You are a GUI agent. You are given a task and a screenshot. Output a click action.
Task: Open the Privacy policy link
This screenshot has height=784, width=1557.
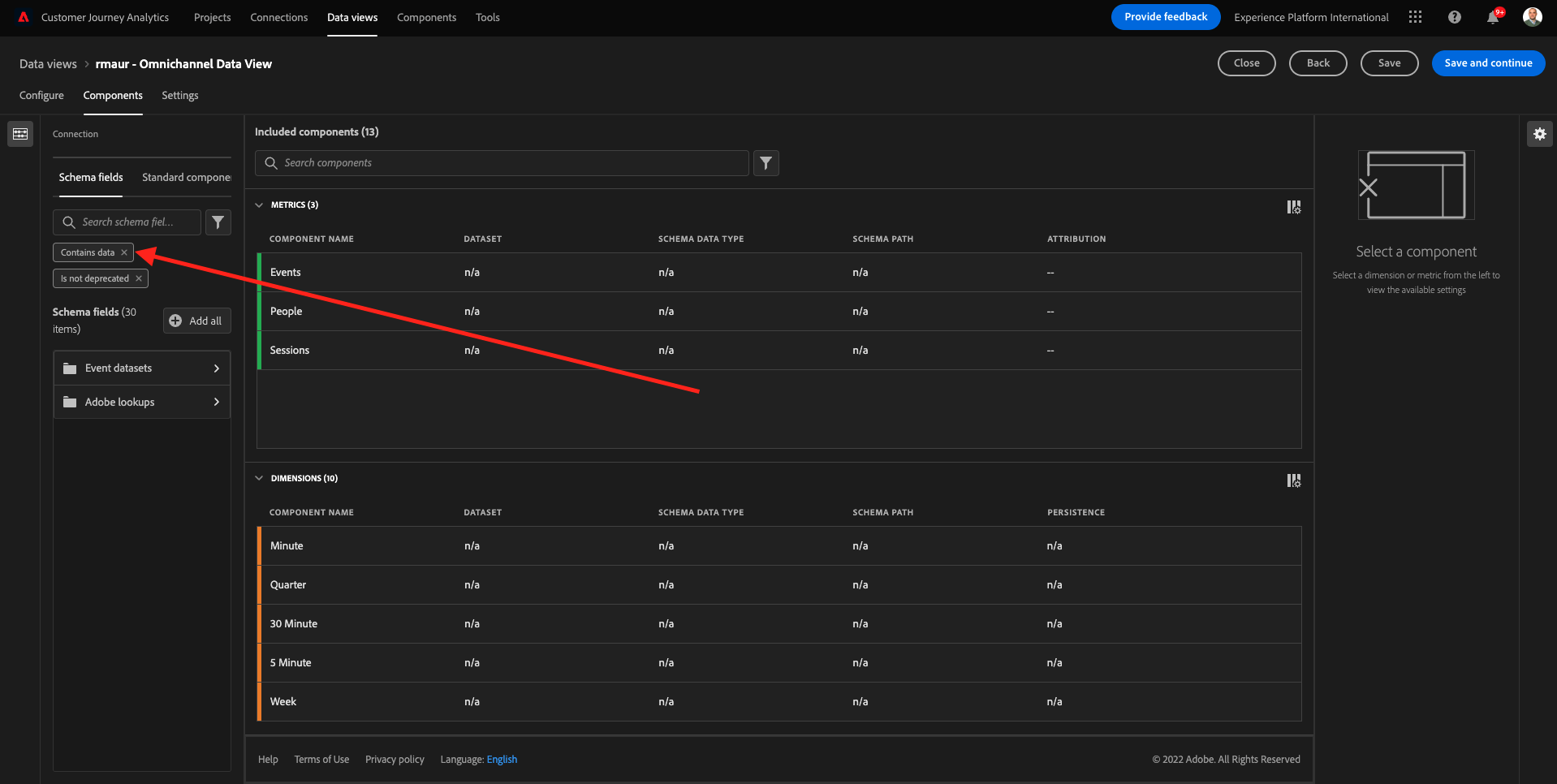(395, 760)
